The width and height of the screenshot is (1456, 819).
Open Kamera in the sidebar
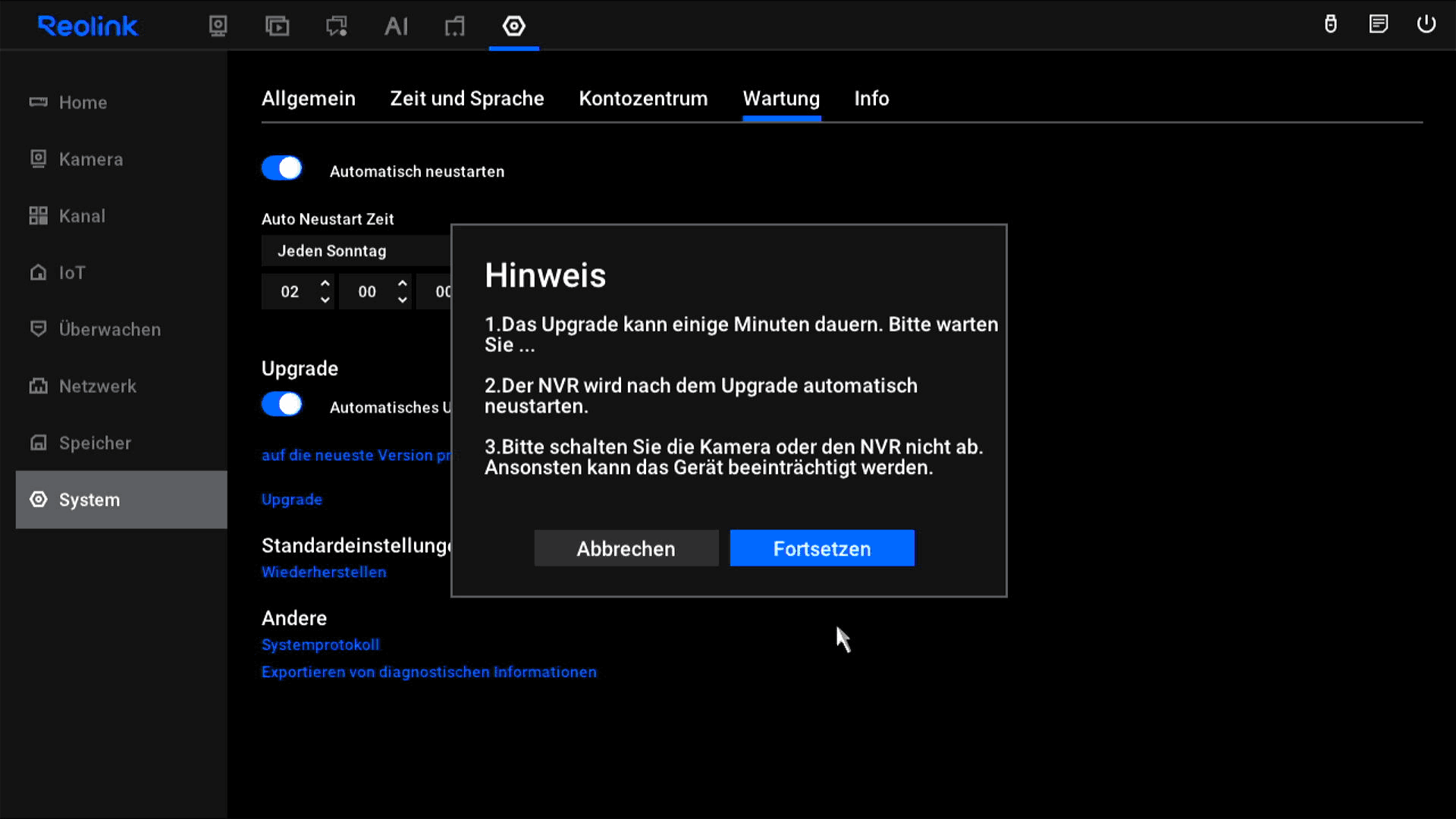[x=121, y=159]
